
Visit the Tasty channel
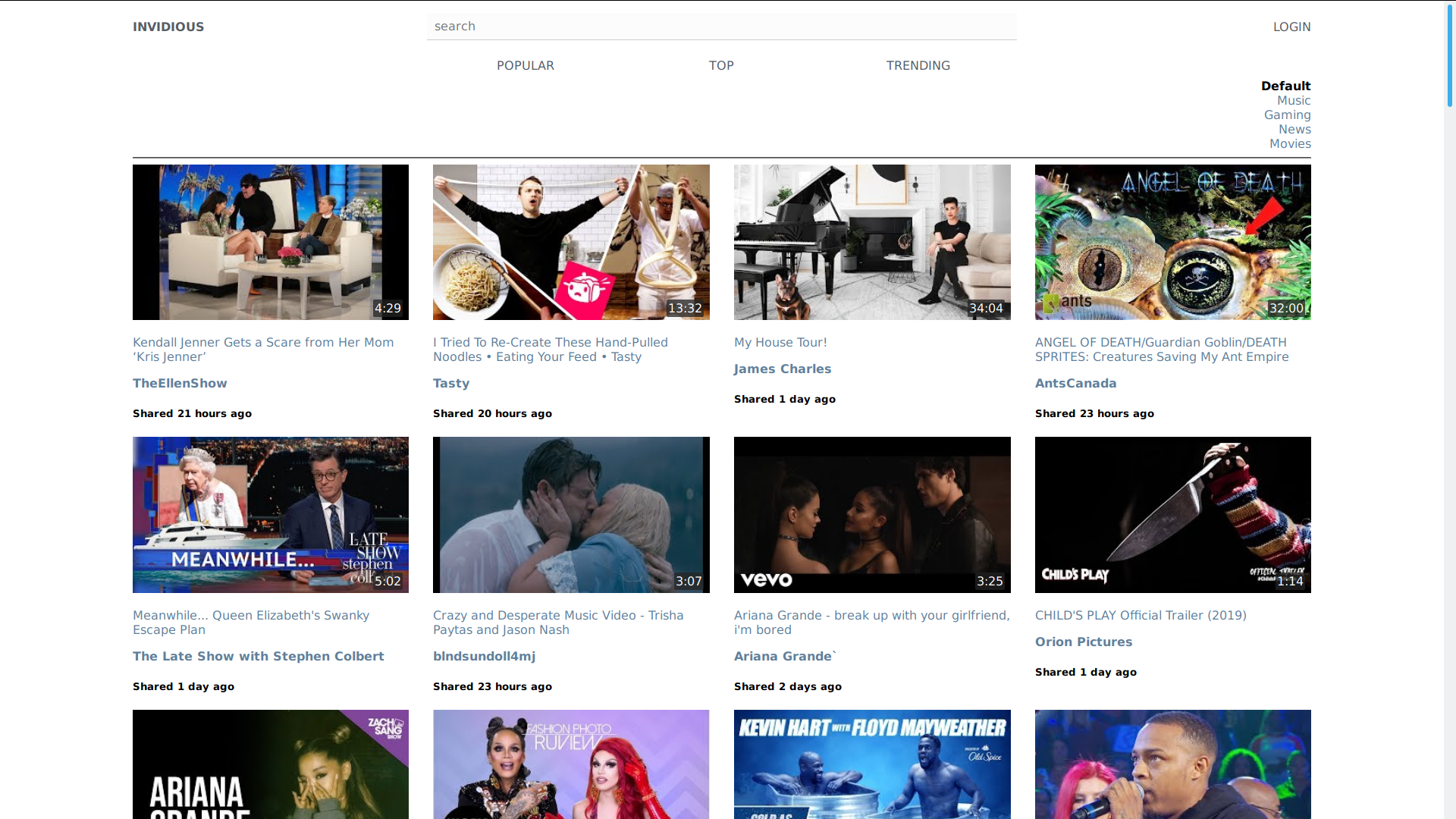[x=451, y=383]
